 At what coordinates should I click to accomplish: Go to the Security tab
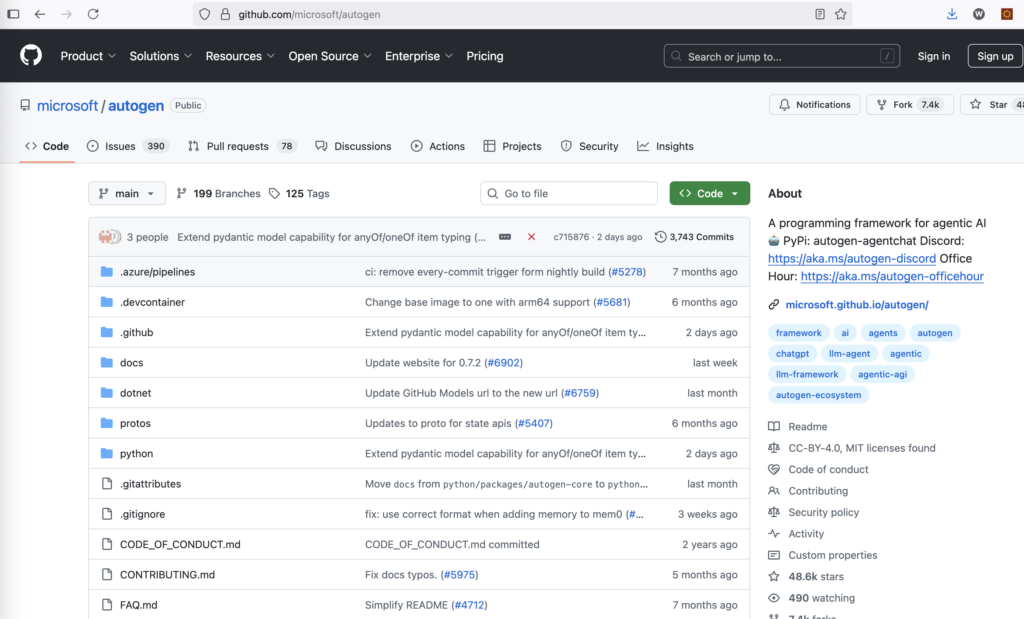(590, 146)
